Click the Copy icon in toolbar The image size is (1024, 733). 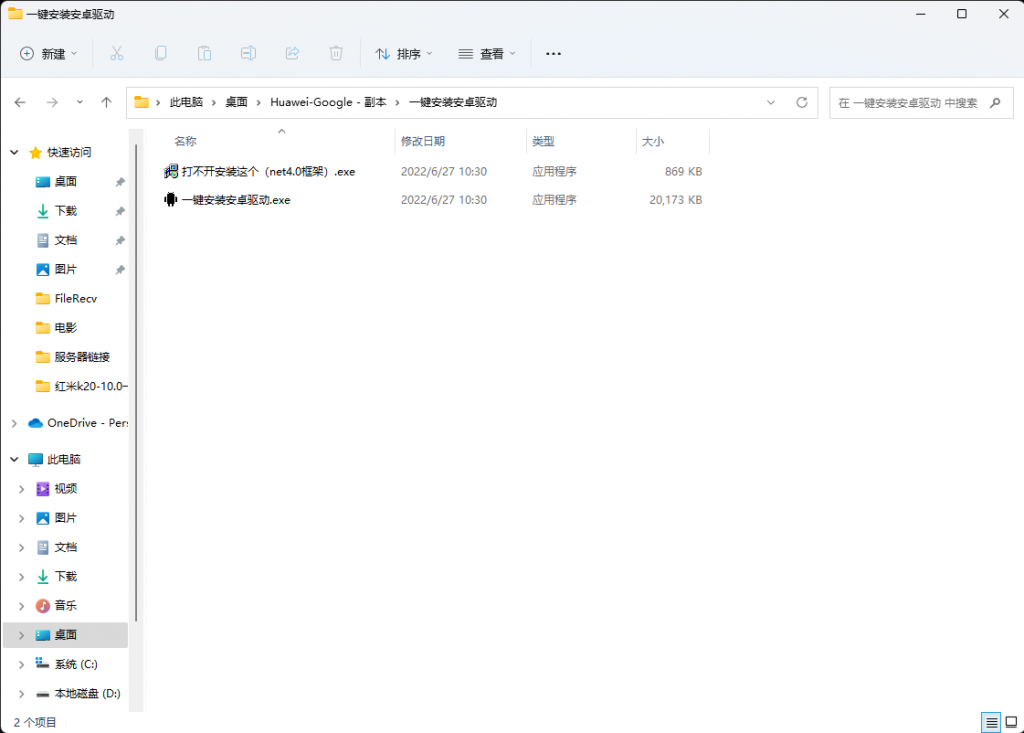[160, 54]
